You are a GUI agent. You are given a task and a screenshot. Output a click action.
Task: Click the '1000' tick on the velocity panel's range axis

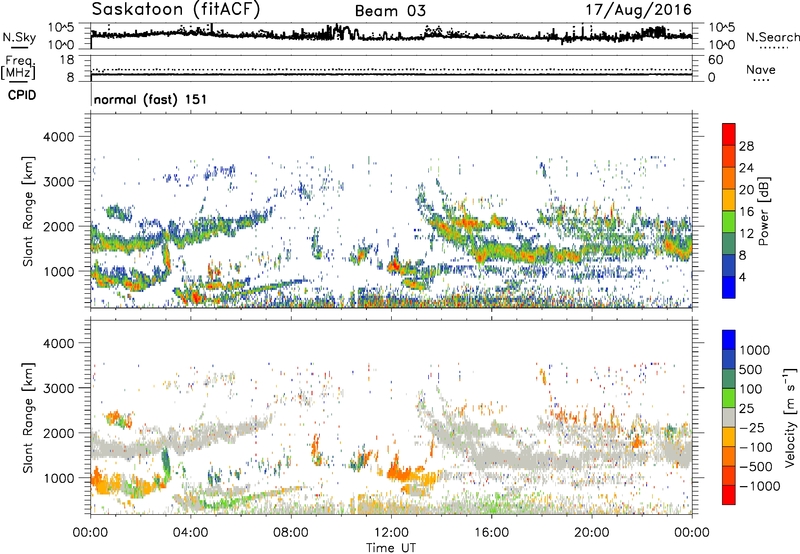click(58, 478)
